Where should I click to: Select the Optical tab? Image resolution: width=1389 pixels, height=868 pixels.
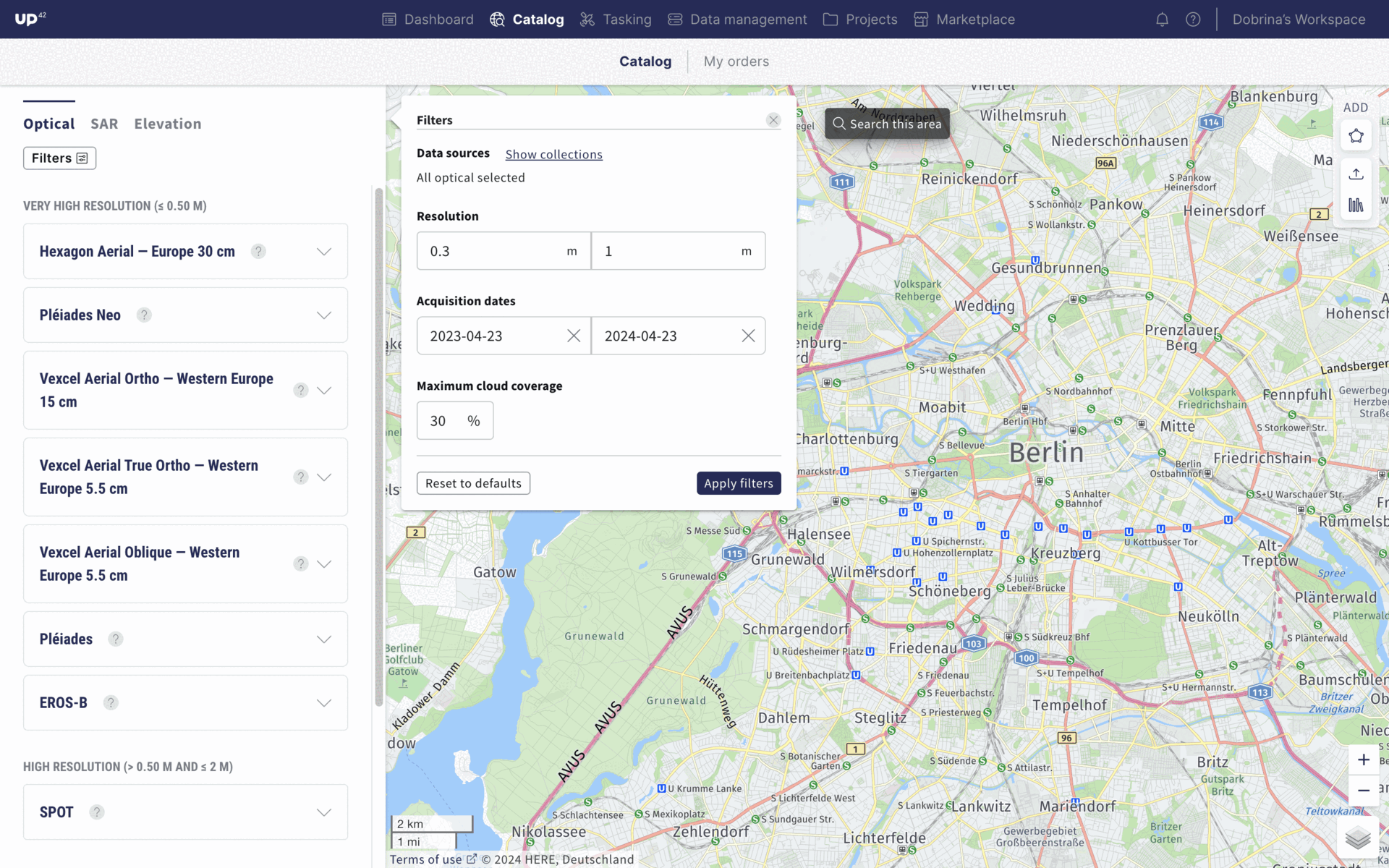pos(49,124)
